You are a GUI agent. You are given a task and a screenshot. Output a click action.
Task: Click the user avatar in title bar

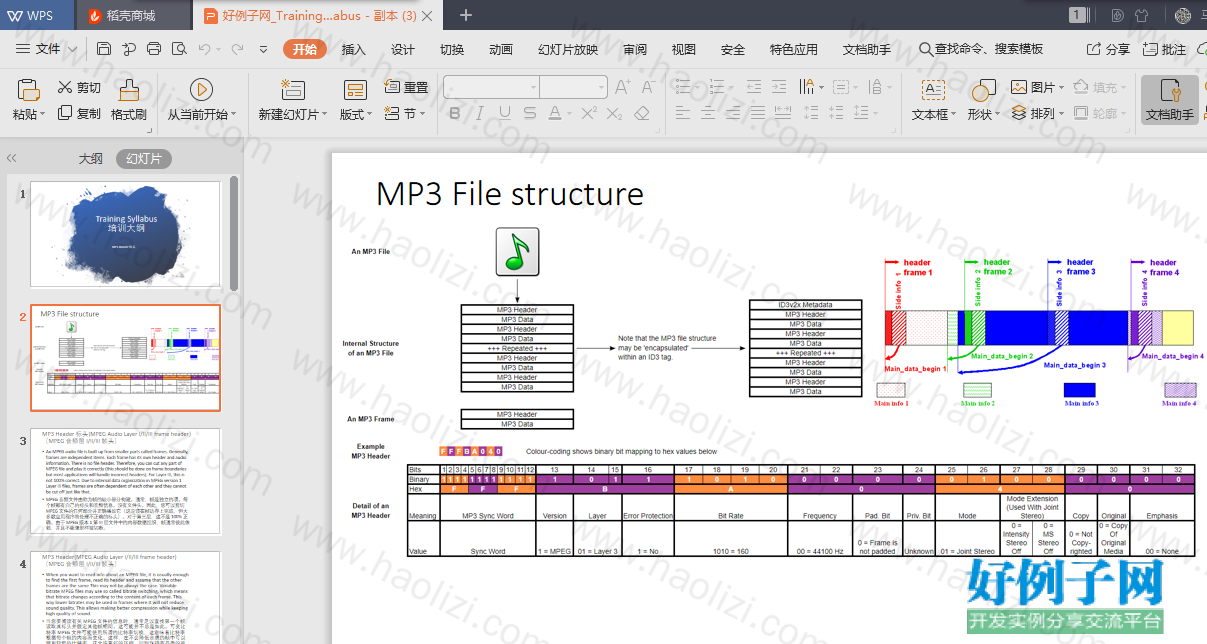1183,15
